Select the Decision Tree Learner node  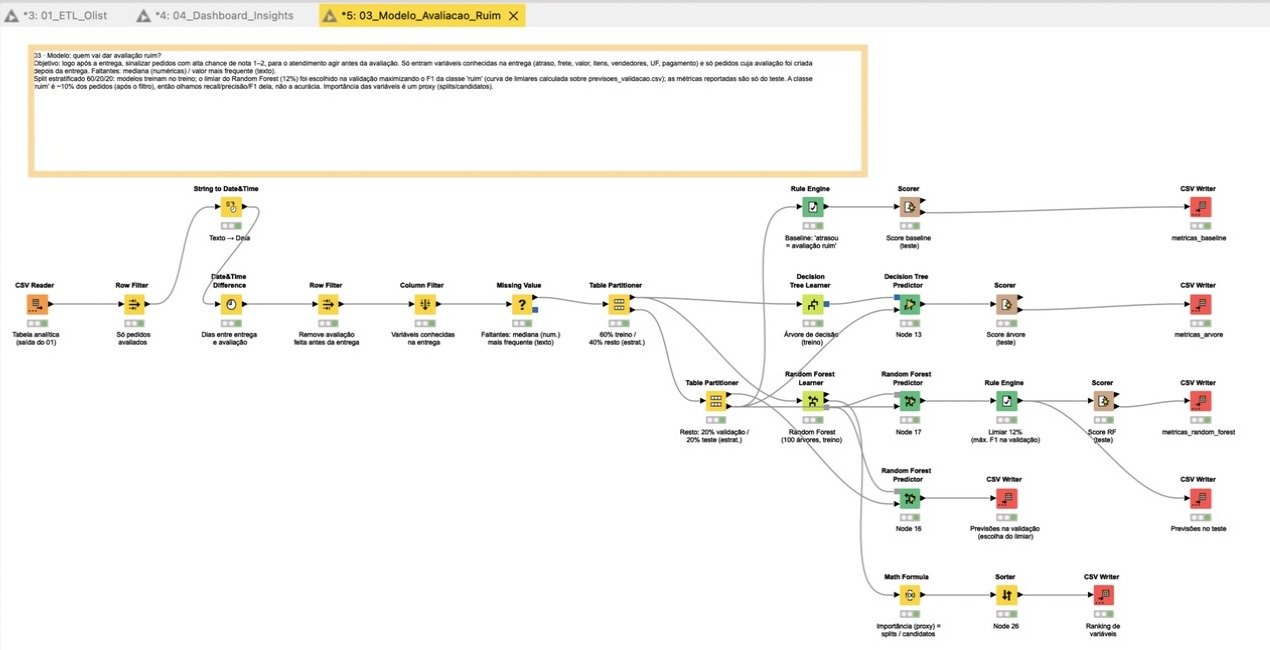point(811,305)
